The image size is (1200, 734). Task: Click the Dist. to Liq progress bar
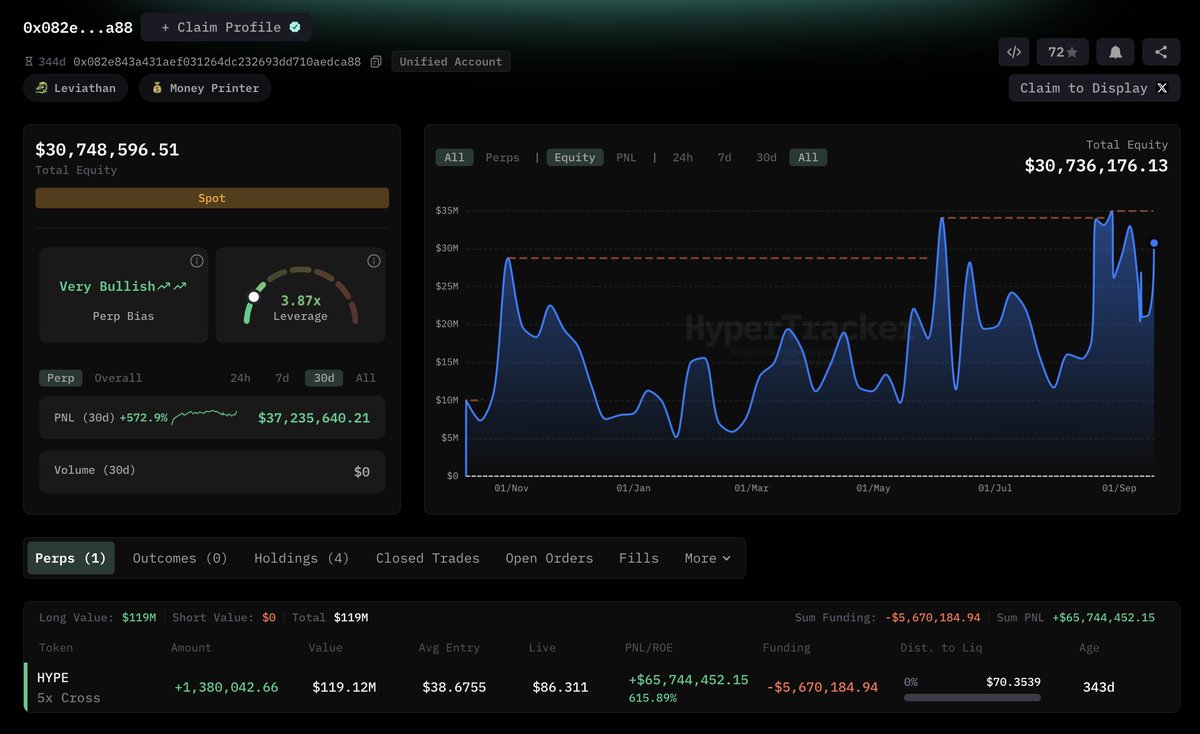pyautogui.click(x=972, y=697)
